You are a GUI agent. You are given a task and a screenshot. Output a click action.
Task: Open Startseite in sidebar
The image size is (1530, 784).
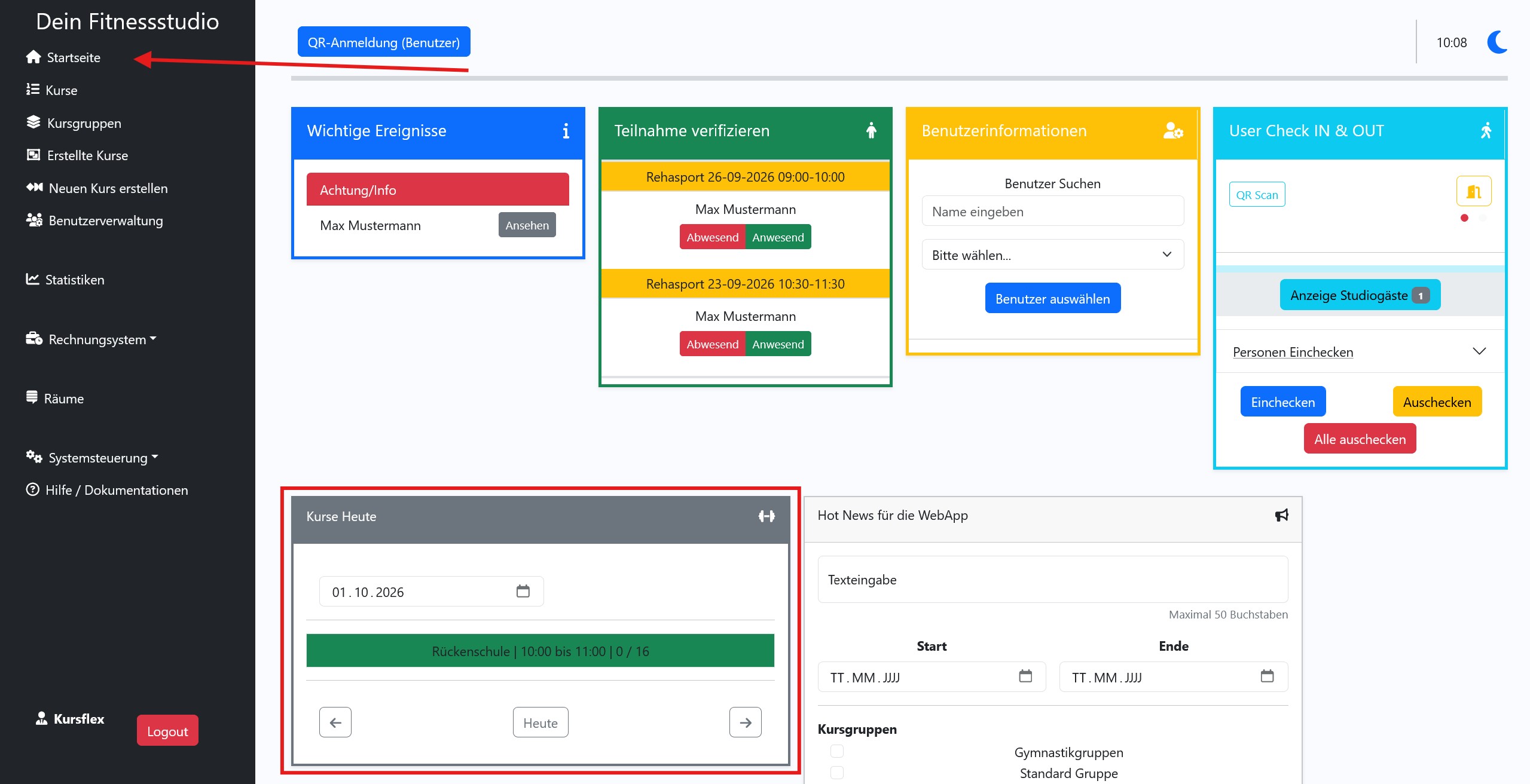[x=63, y=57]
